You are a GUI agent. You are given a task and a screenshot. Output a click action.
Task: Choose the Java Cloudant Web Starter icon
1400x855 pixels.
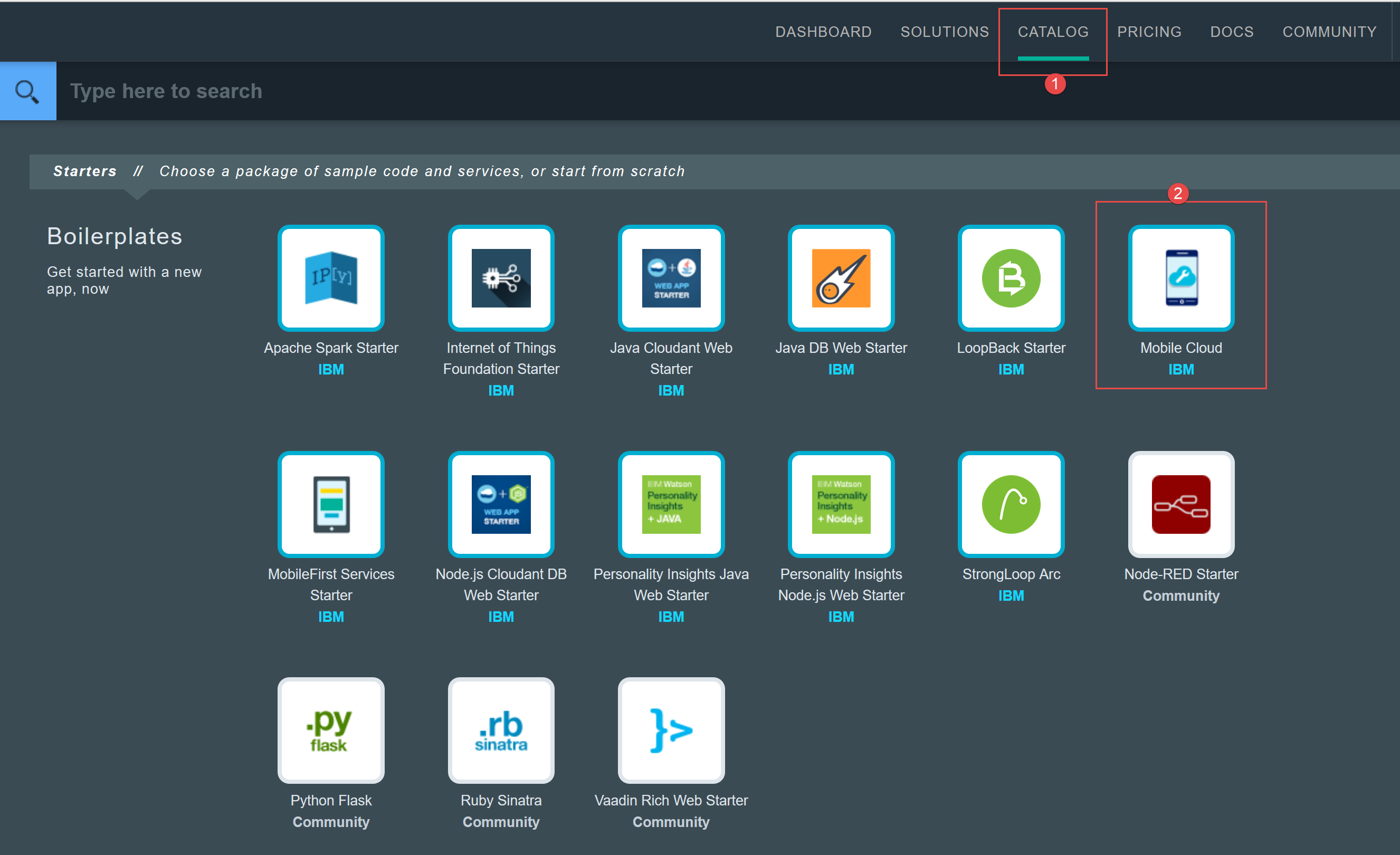pos(671,278)
